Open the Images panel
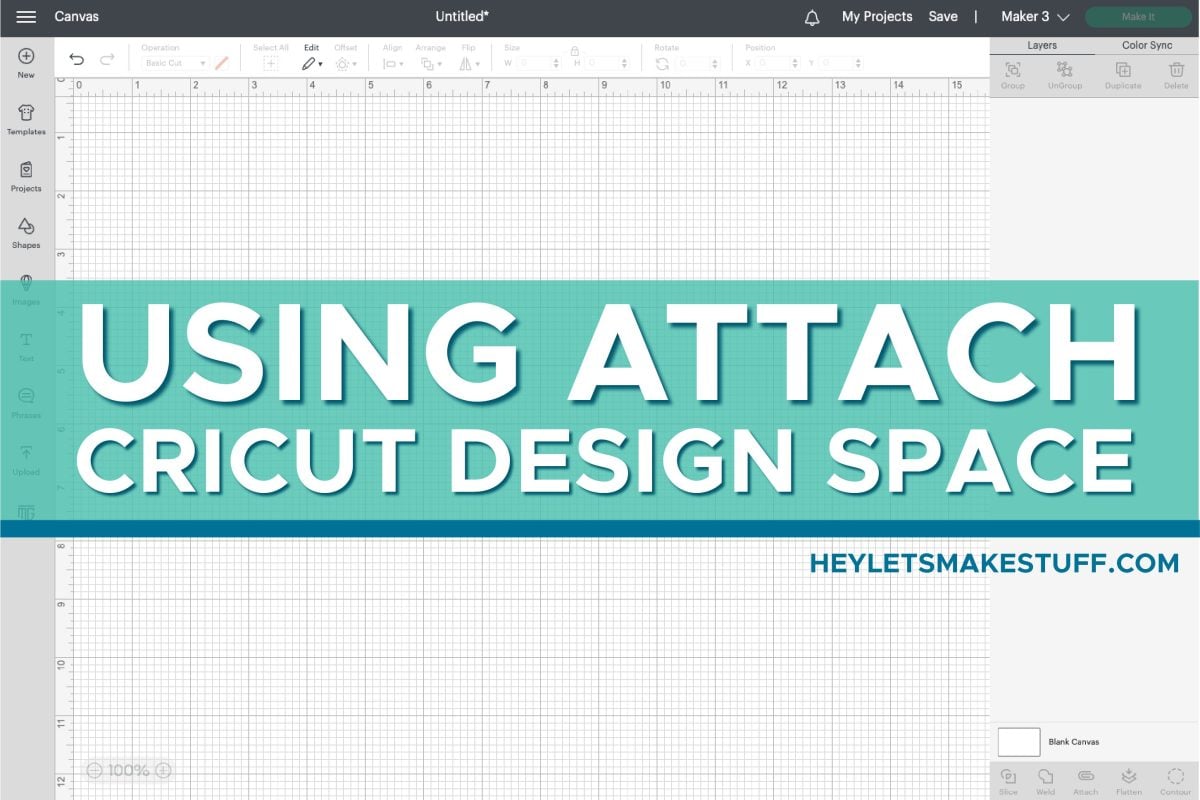The image size is (1200, 800). tap(26, 290)
